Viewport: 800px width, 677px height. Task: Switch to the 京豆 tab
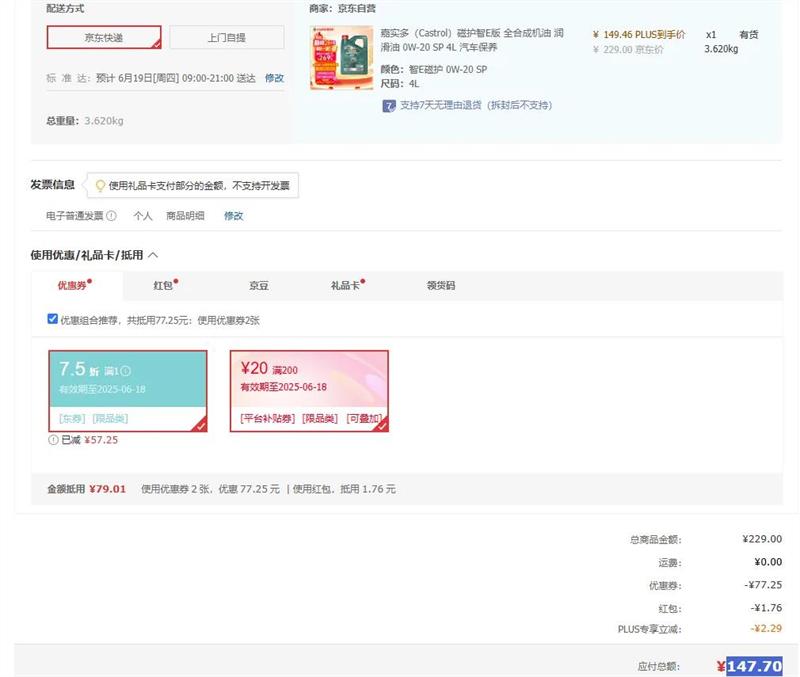tap(259, 285)
